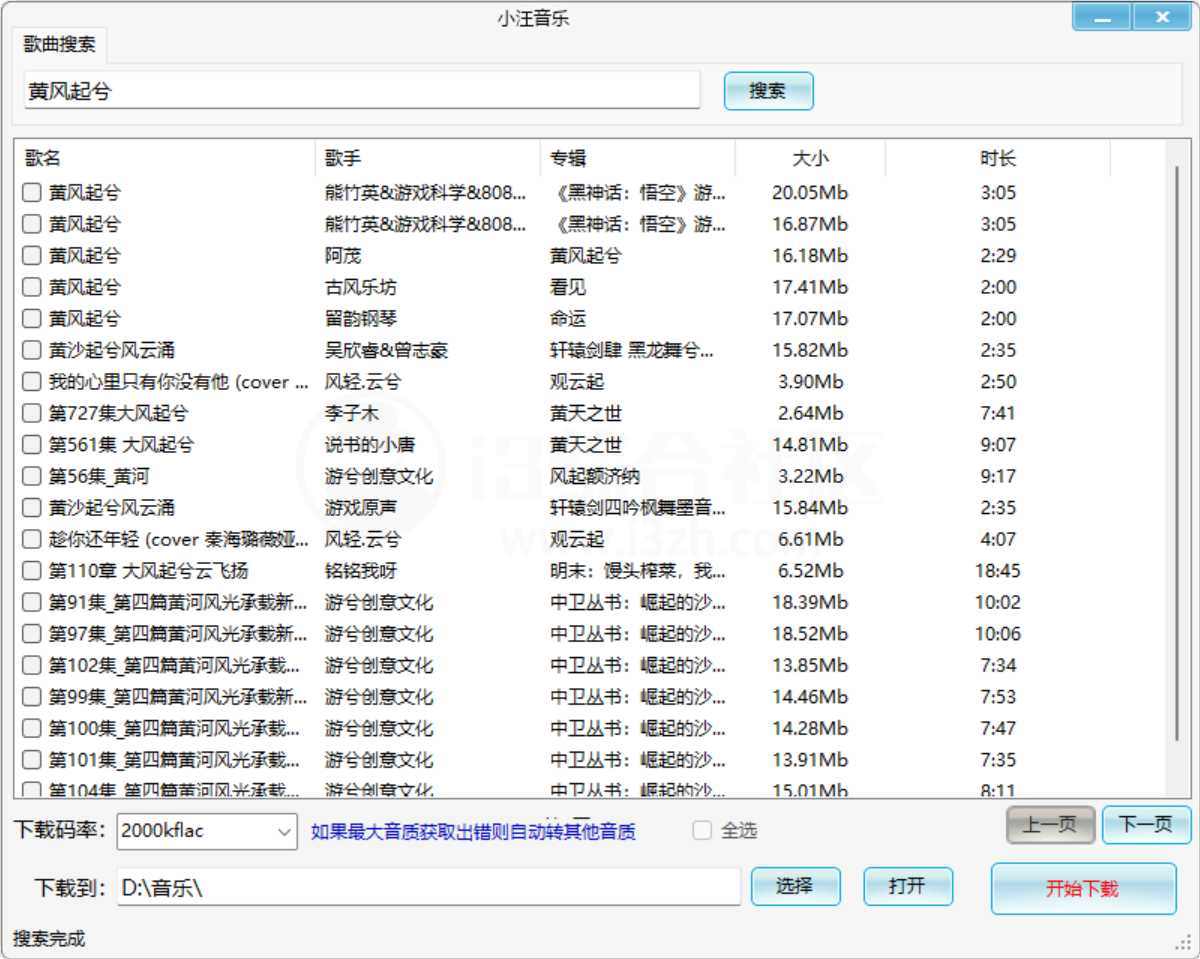1200x959 pixels.
Task: Tick the 趁你还年轻 row checkbox
Action: click(x=32, y=539)
